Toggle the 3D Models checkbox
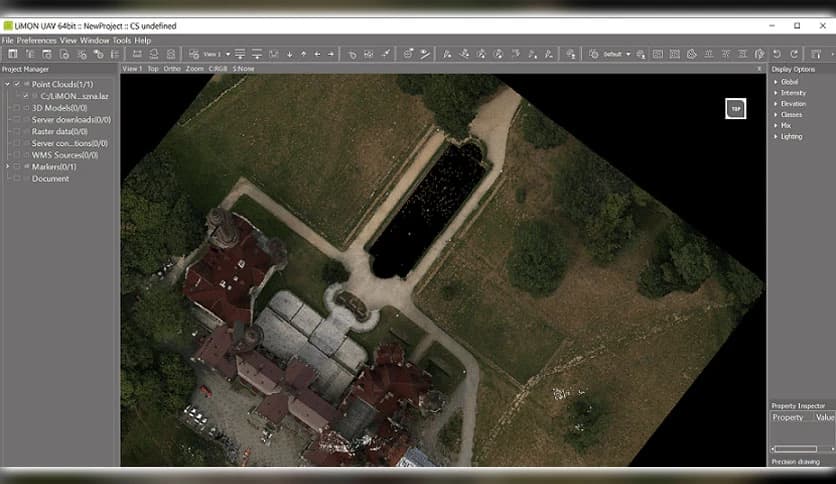836x484 pixels. 17,108
